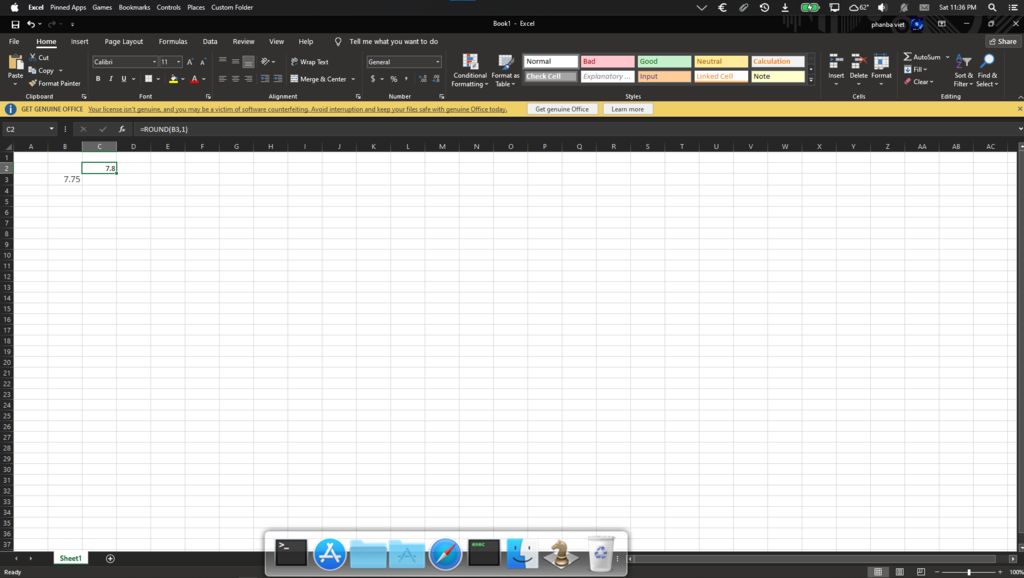Switch to the Review tab
Image resolution: width=1024 pixels, height=578 pixels.
(x=244, y=41)
